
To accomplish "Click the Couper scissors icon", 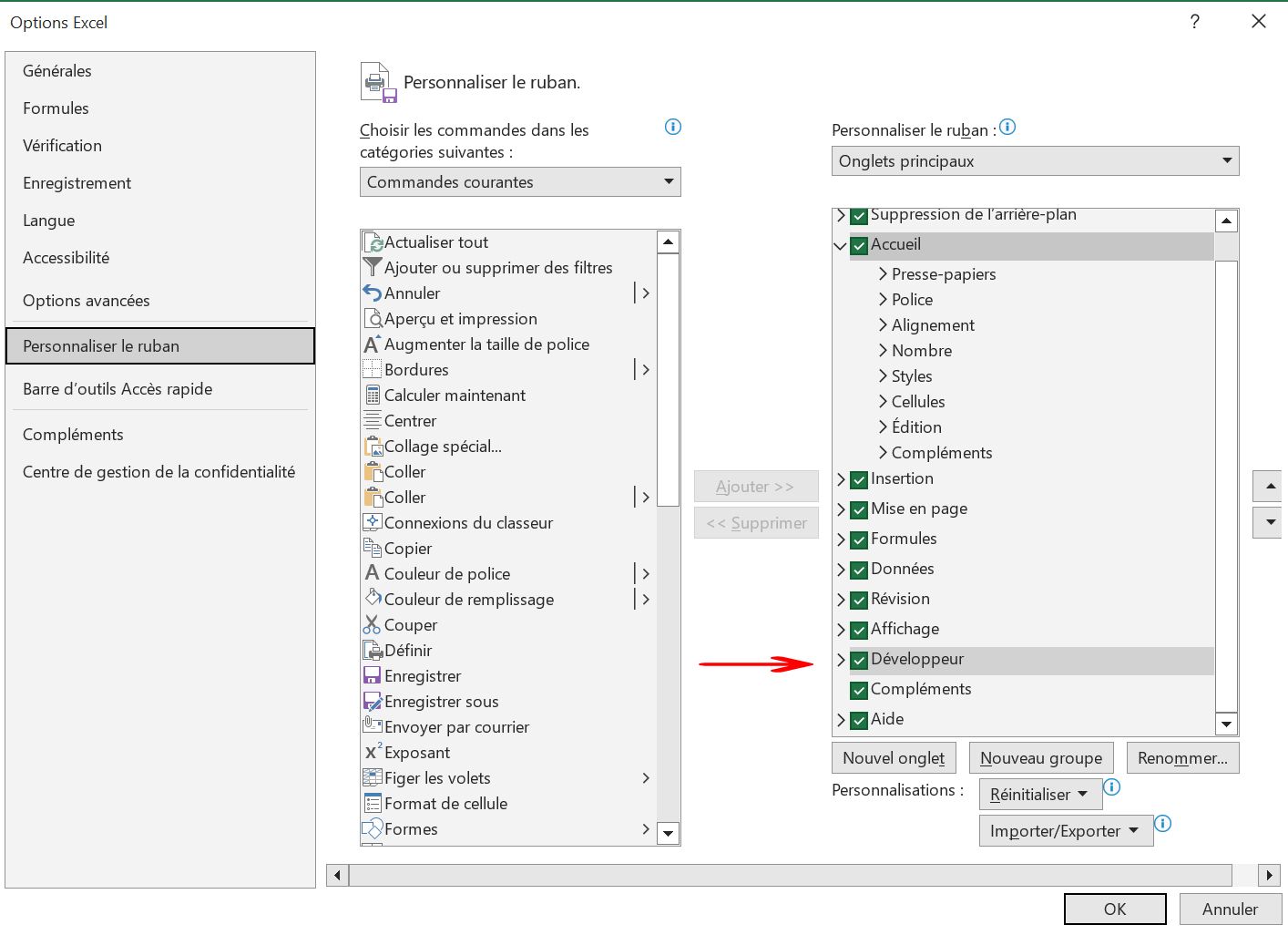I will 373,624.
